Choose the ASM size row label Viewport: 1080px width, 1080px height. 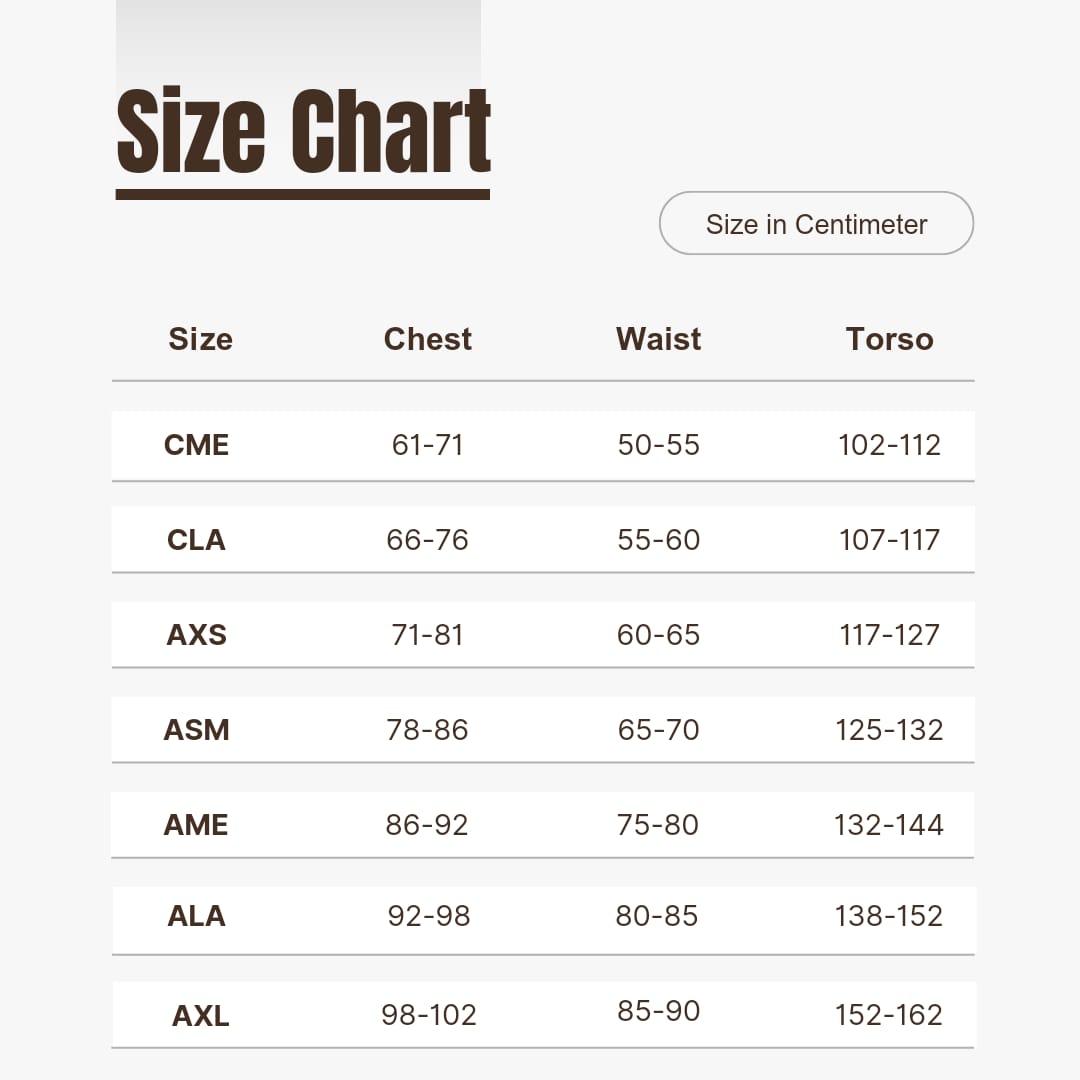tap(197, 730)
